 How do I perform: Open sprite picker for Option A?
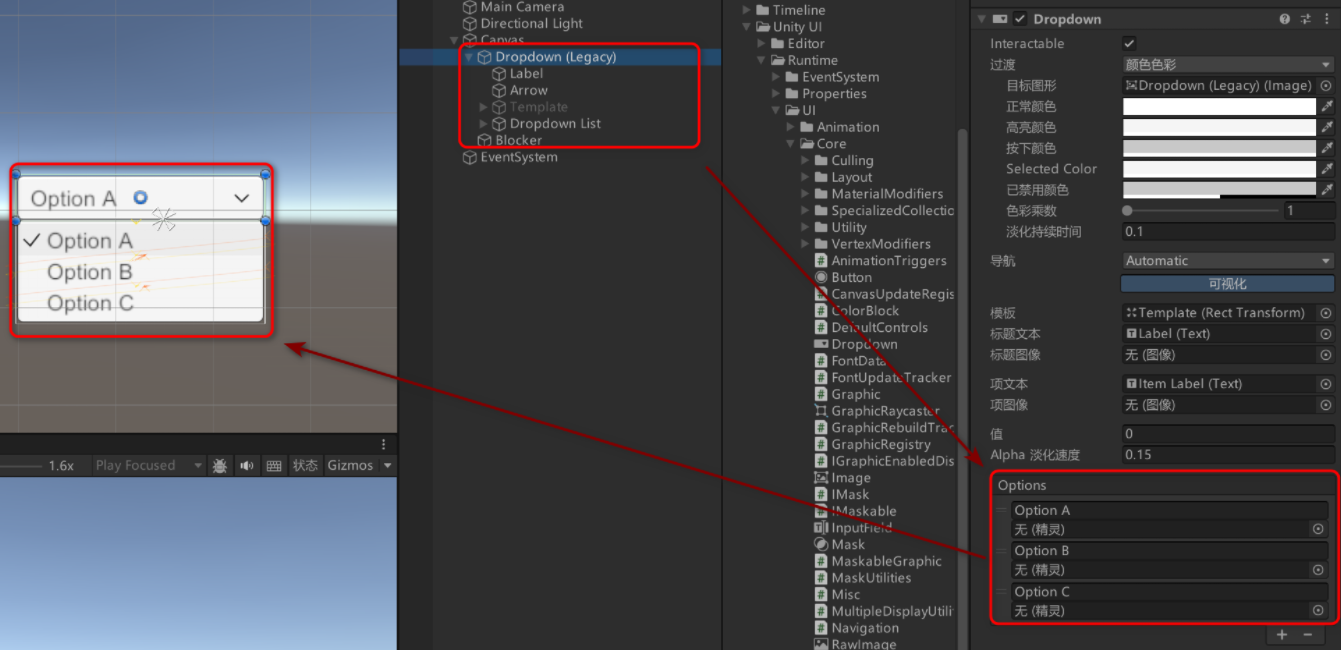1318,530
